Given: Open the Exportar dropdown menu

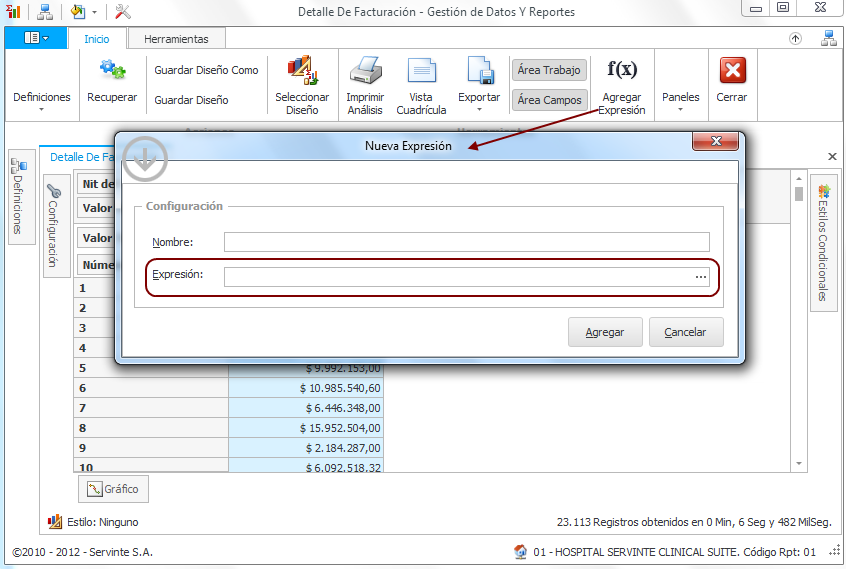Looking at the screenshot, I should coord(479,102).
